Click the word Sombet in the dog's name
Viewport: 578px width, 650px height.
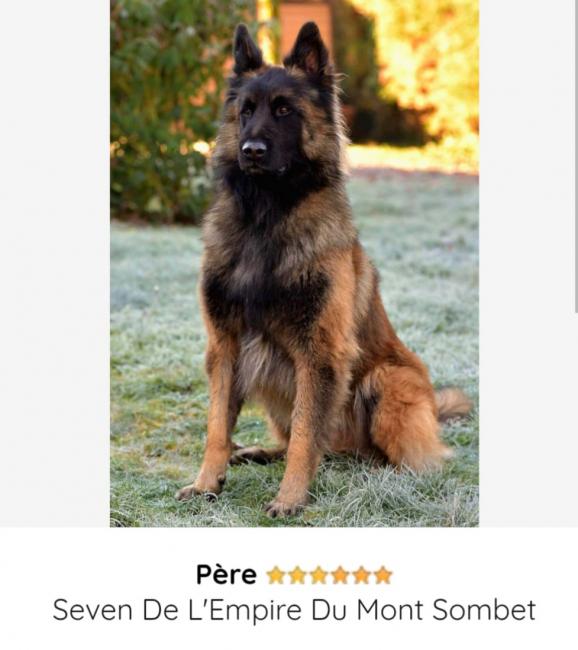point(484,610)
